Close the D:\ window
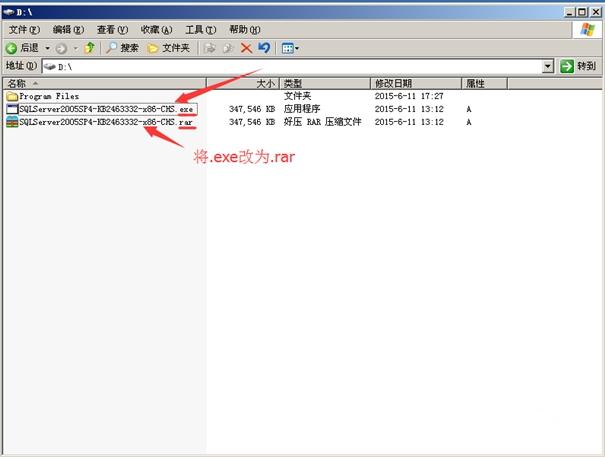This screenshot has height=457, width=605. coord(596,12)
